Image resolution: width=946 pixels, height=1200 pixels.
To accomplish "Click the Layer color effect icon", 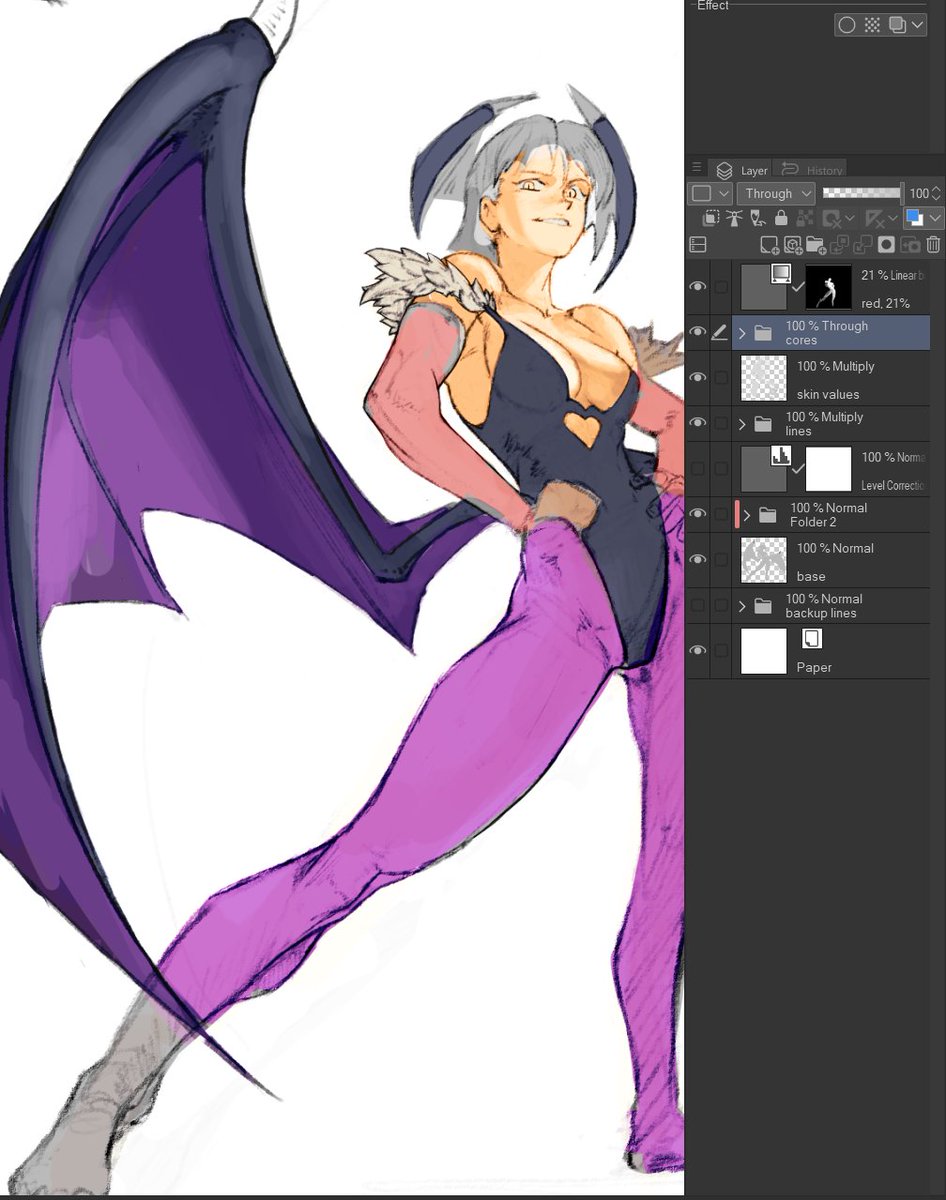I will (896, 25).
